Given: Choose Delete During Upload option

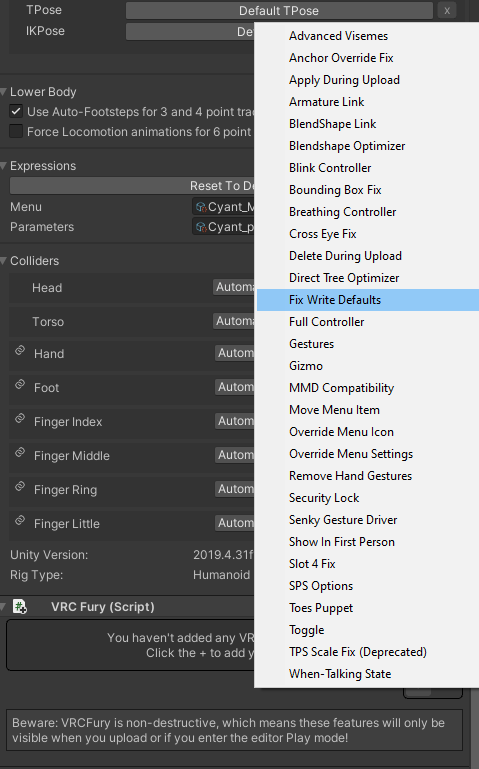Looking at the screenshot, I should coord(368,256).
